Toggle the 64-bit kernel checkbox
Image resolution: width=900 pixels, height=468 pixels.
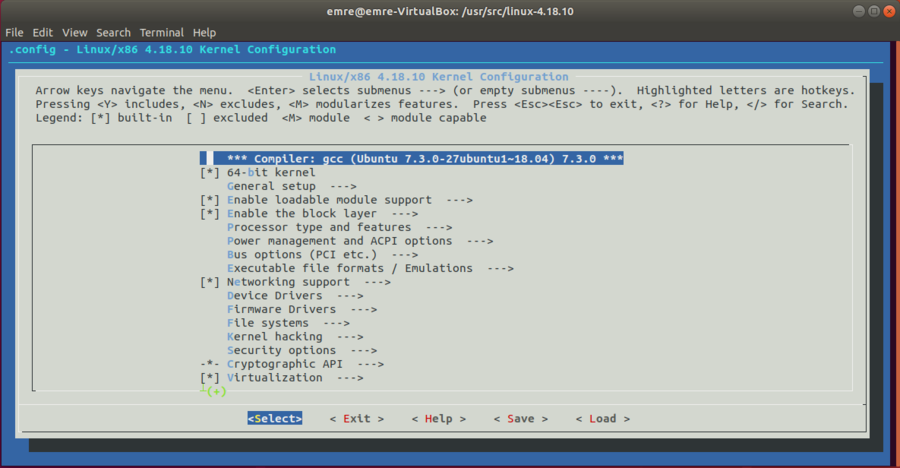pyautogui.click(x=210, y=173)
